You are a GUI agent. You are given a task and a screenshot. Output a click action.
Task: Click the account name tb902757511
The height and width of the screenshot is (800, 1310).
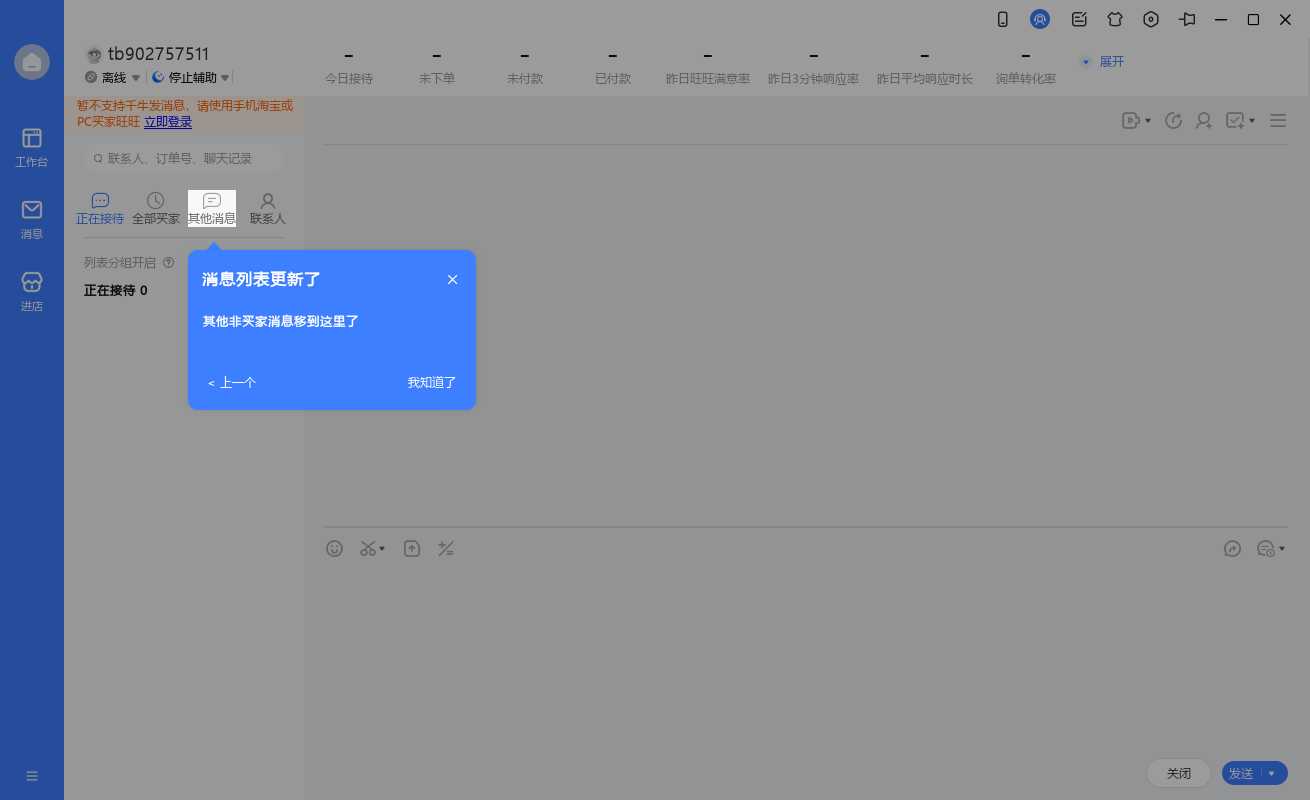tap(158, 54)
